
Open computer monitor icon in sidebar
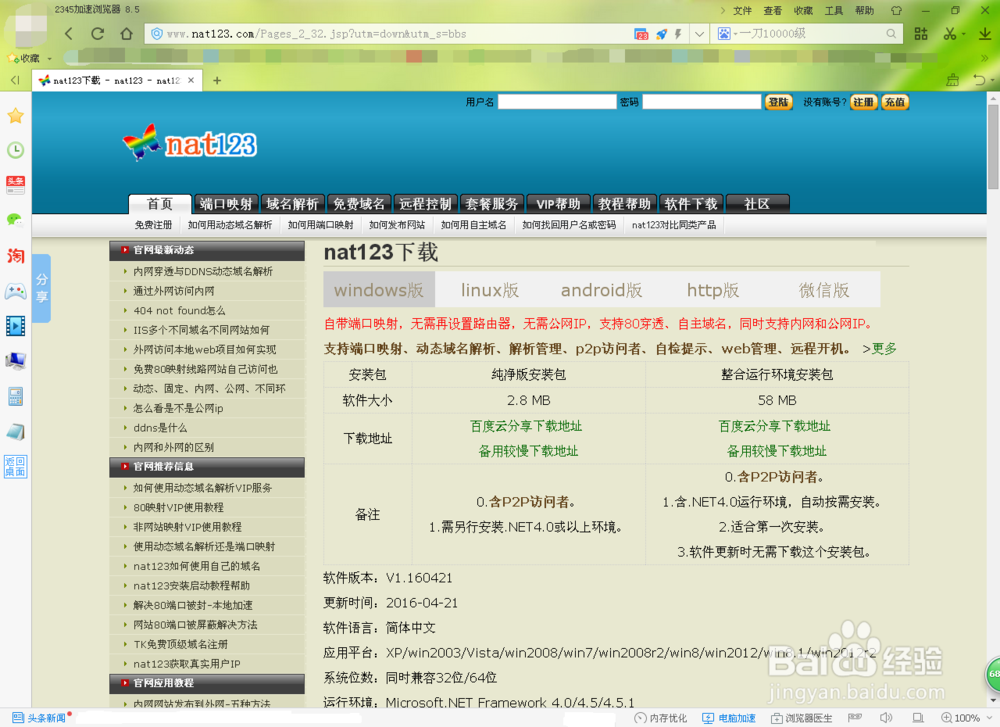(x=15, y=361)
